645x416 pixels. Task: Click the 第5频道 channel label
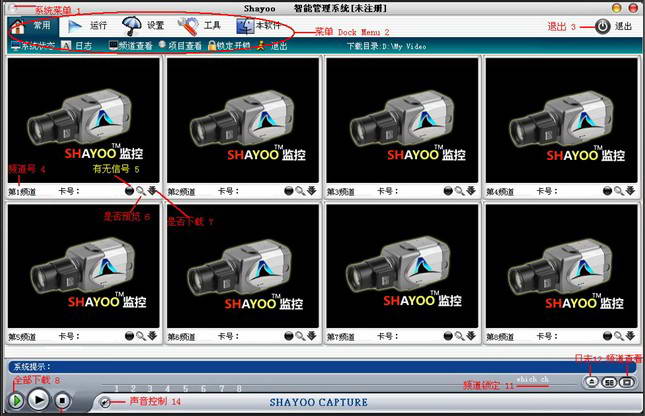pyautogui.click(x=22, y=337)
